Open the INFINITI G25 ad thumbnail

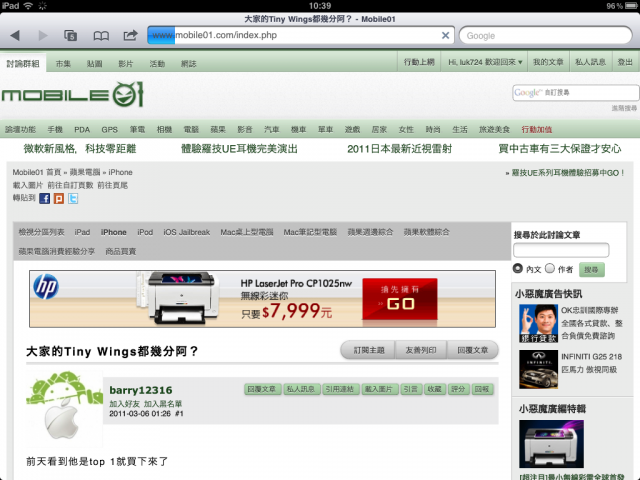point(538,369)
